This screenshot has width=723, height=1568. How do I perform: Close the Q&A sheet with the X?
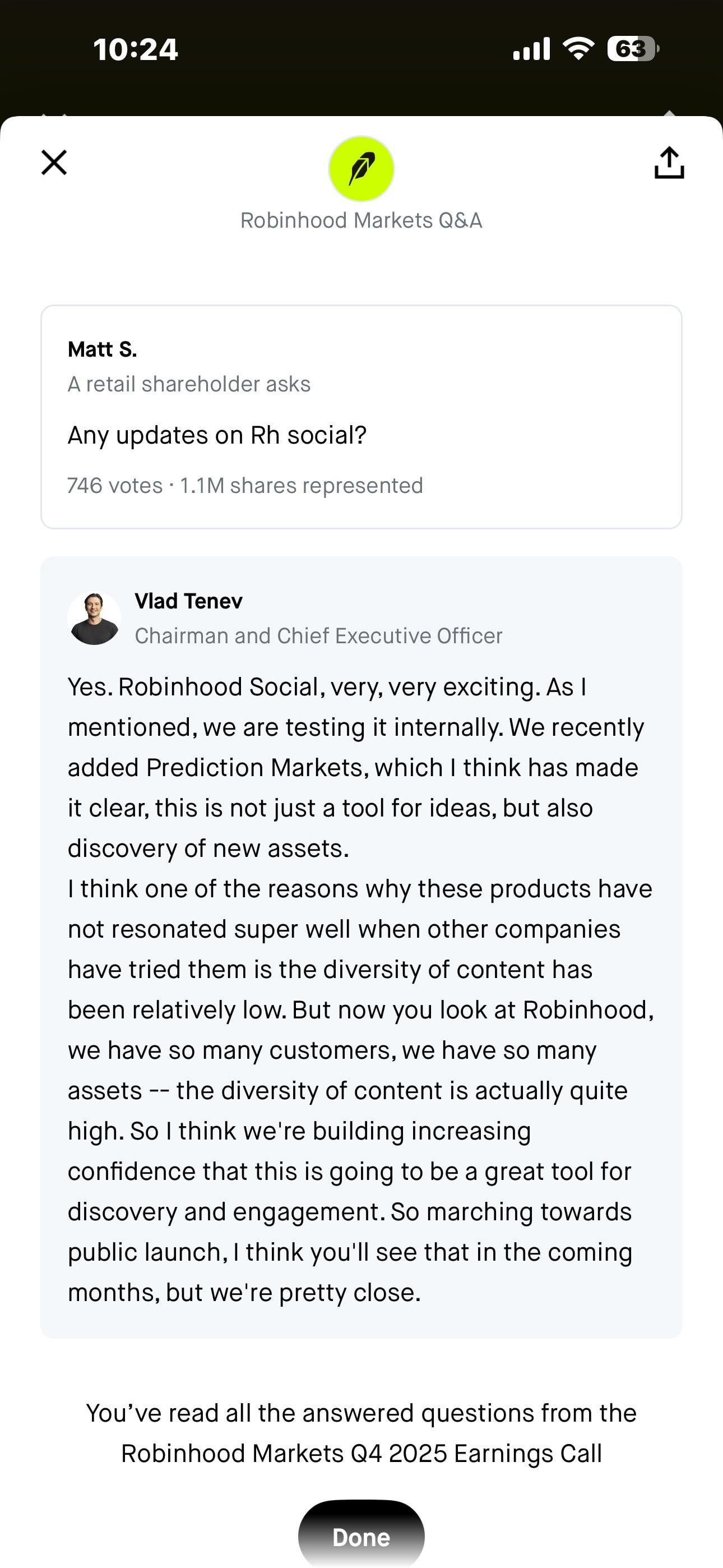point(54,163)
